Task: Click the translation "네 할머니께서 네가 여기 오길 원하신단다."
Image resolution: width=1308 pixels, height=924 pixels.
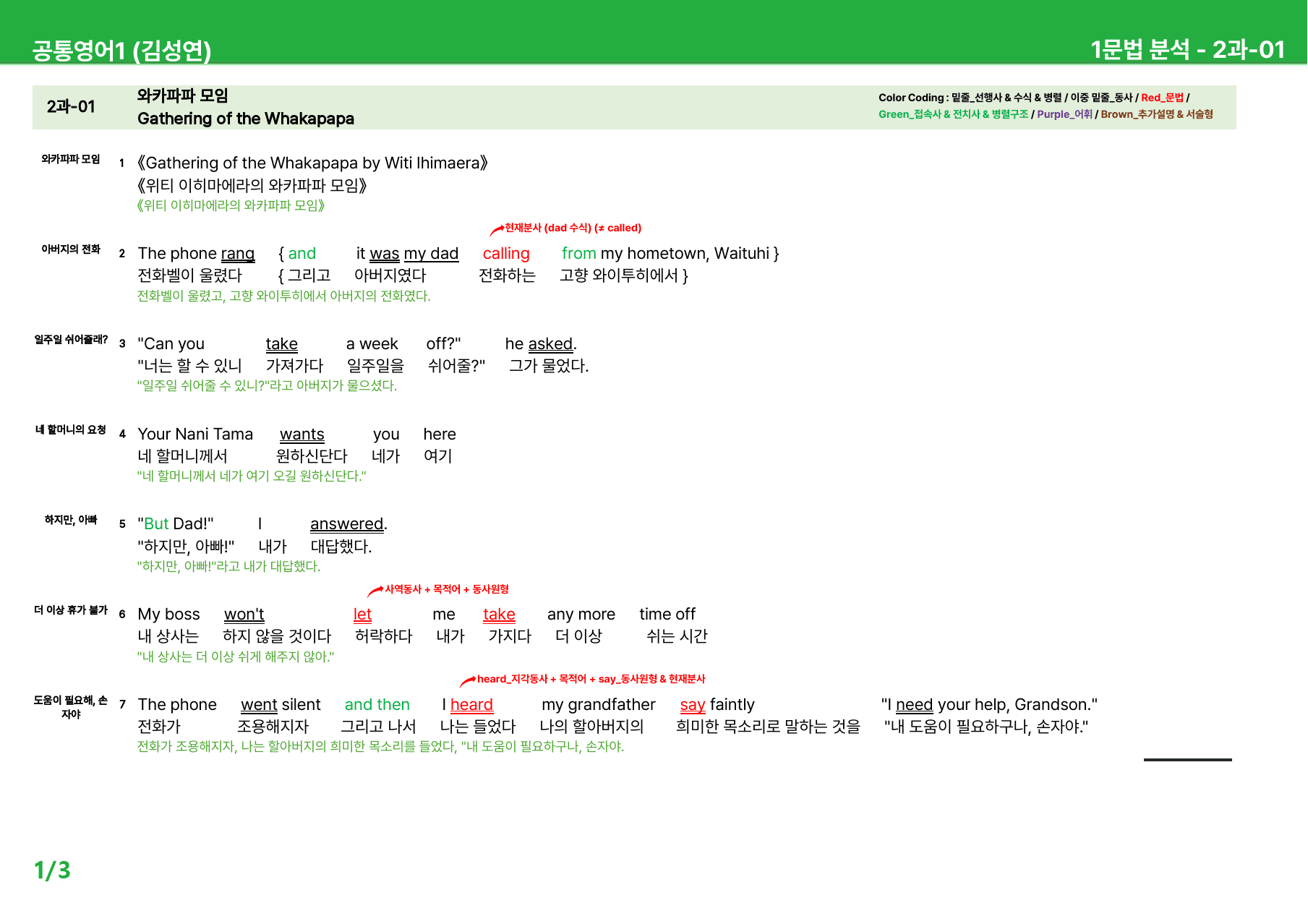Action: coord(252,476)
